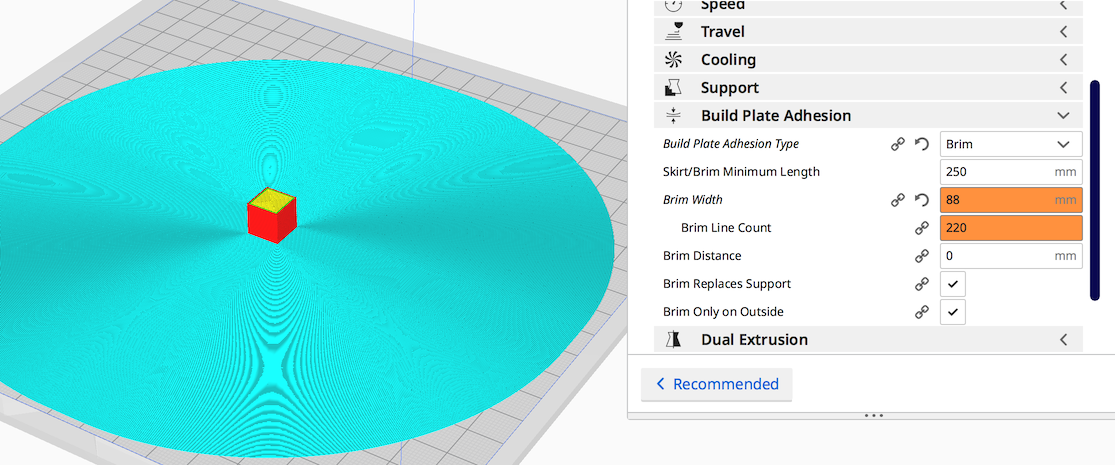This screenshot has height=465, width=1115.
Task: Expand the Speed settings category
Action: pos(868,6)
